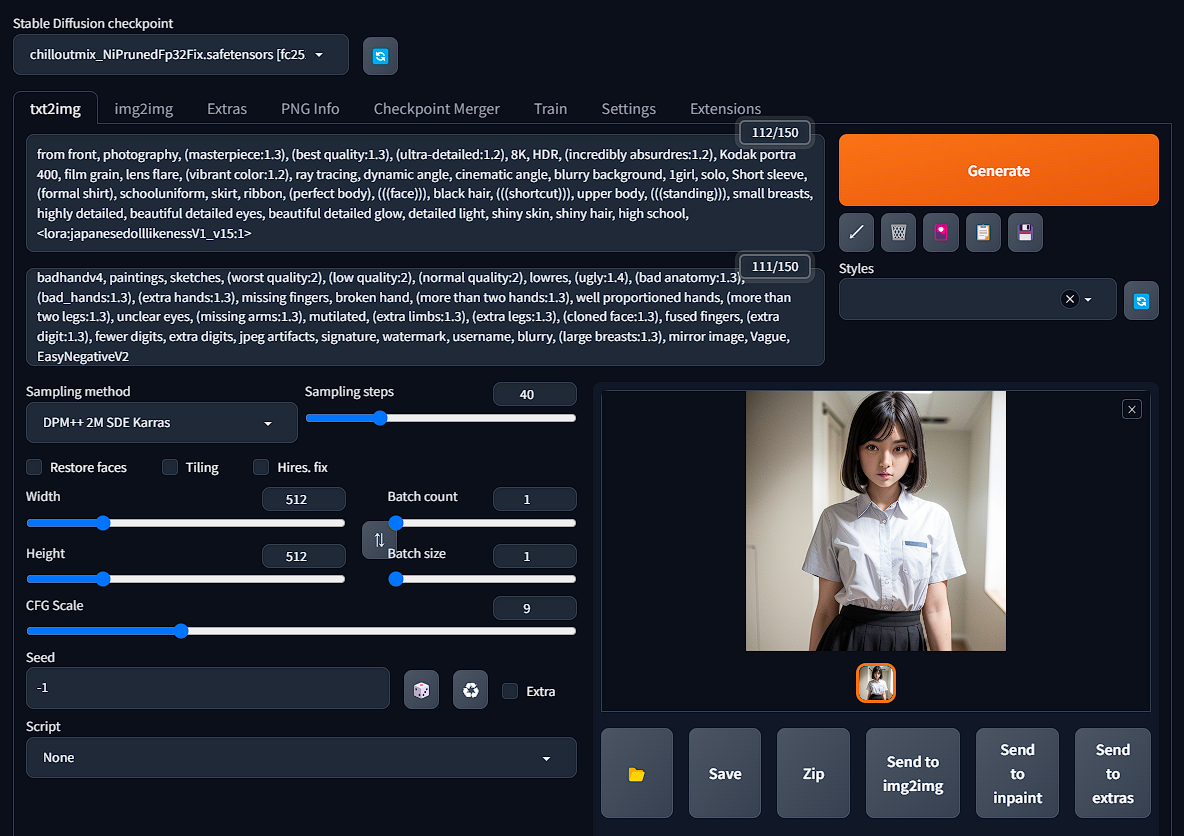Save the prompt as style with the floppy icon
1184x836 pixels.
coord(1025,232)
